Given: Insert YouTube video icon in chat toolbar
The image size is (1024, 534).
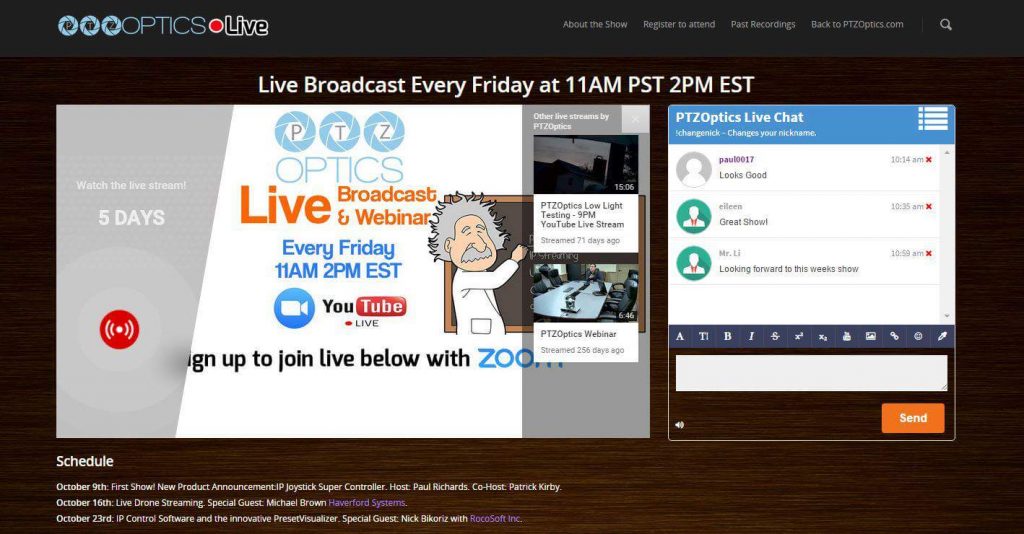Looking at the screenshot, I should (846, 336).
